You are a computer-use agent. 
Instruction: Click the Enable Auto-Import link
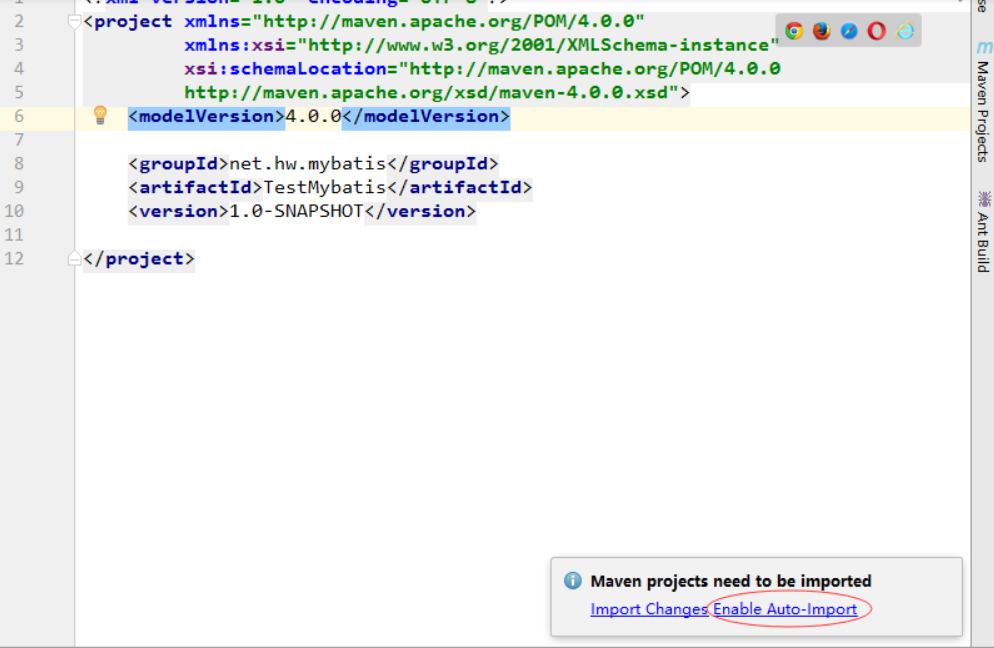pos(785,609)
